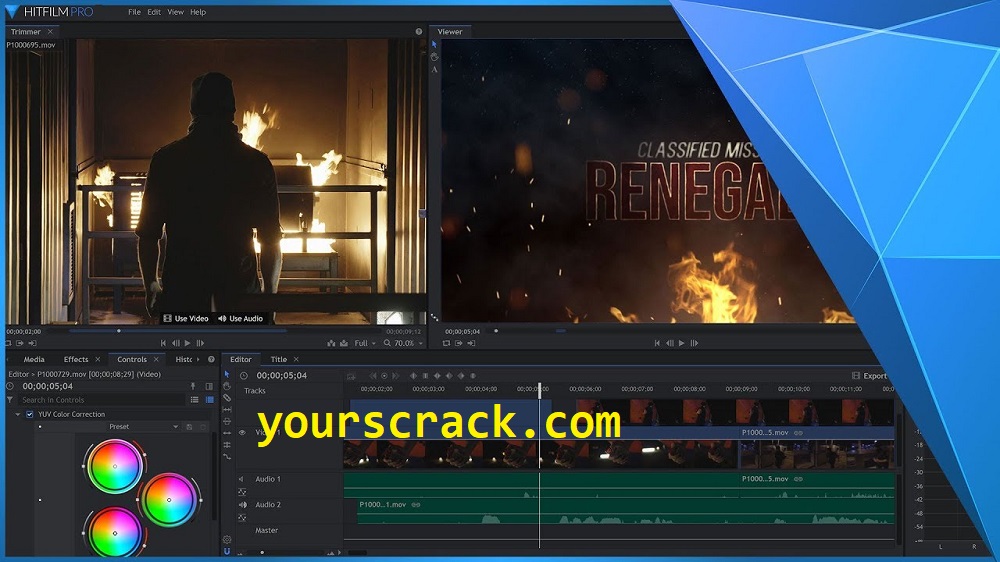The width and height of the screenshot is (1000, 562).
Task: Step back one frame in Trimmer
Action: [175, 343]
